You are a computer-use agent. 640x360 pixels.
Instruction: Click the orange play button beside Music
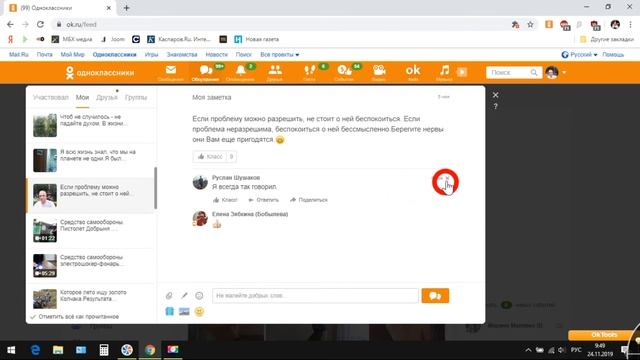pos(462,72)
